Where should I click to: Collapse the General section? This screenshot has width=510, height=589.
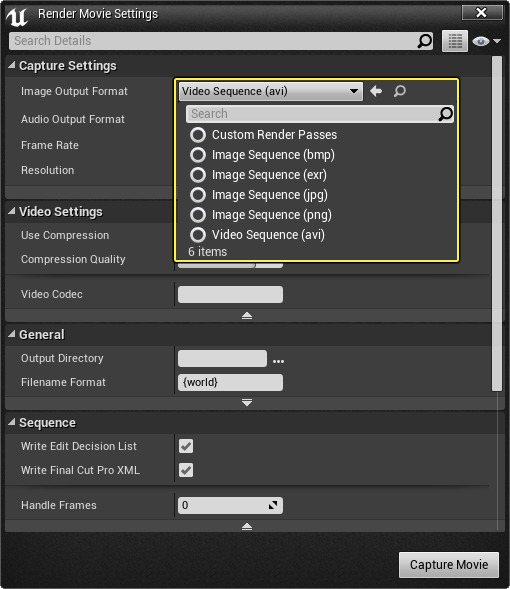click(x=12, y=334)
